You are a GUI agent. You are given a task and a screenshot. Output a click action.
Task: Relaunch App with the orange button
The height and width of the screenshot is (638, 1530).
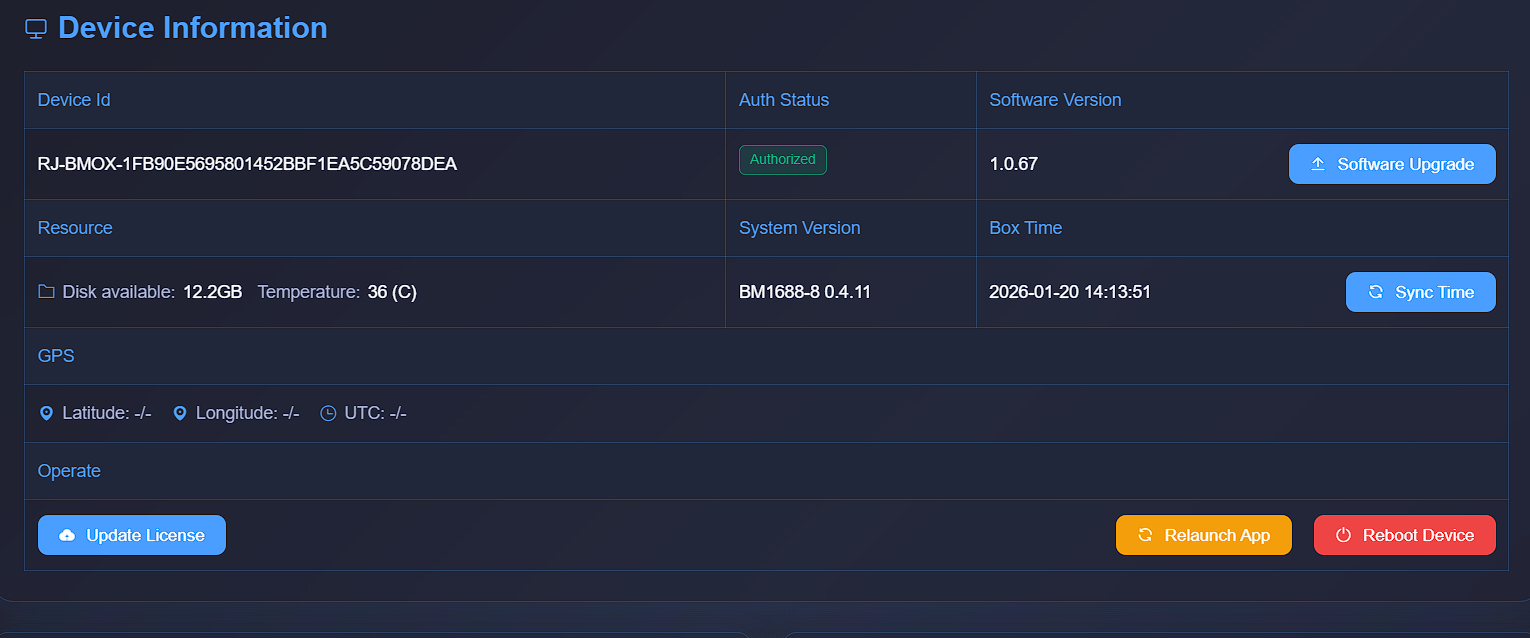(1204, 535)
